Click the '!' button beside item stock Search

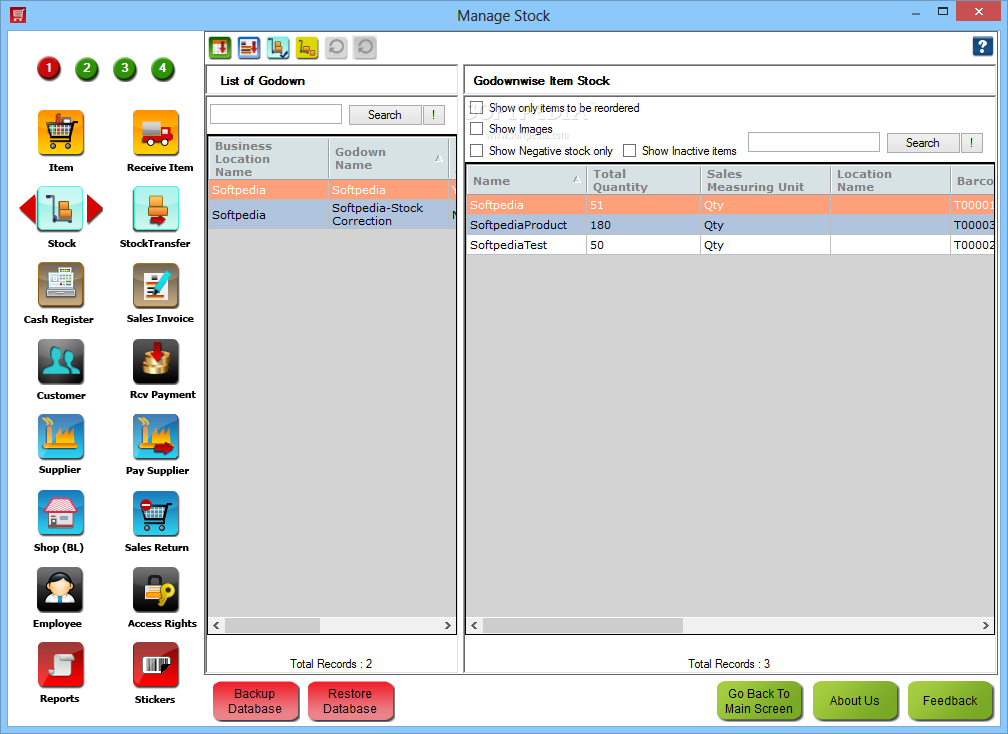coord(971,143)
